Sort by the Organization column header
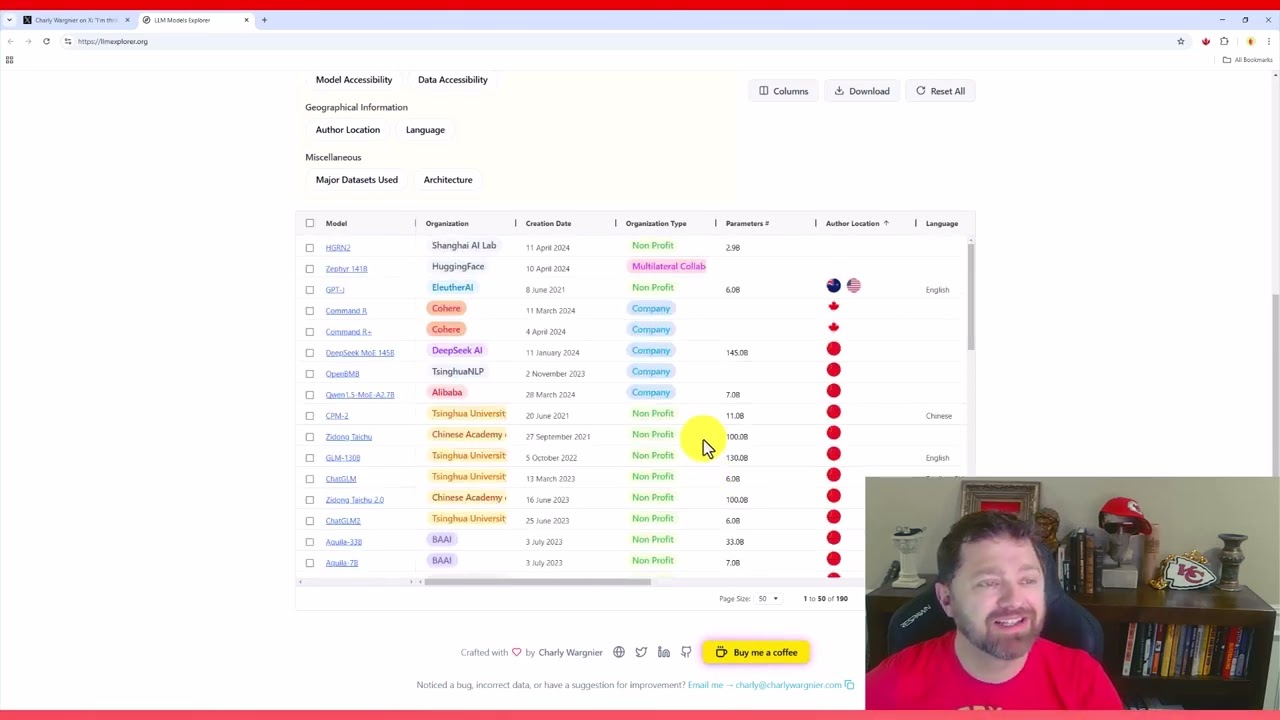Image resolution: width=1280 pixels, height=720 pixels. [x=447, y=223]
